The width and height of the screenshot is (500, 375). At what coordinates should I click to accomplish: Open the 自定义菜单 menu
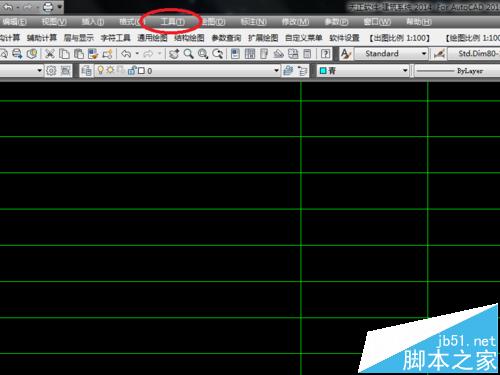point(304,38)
